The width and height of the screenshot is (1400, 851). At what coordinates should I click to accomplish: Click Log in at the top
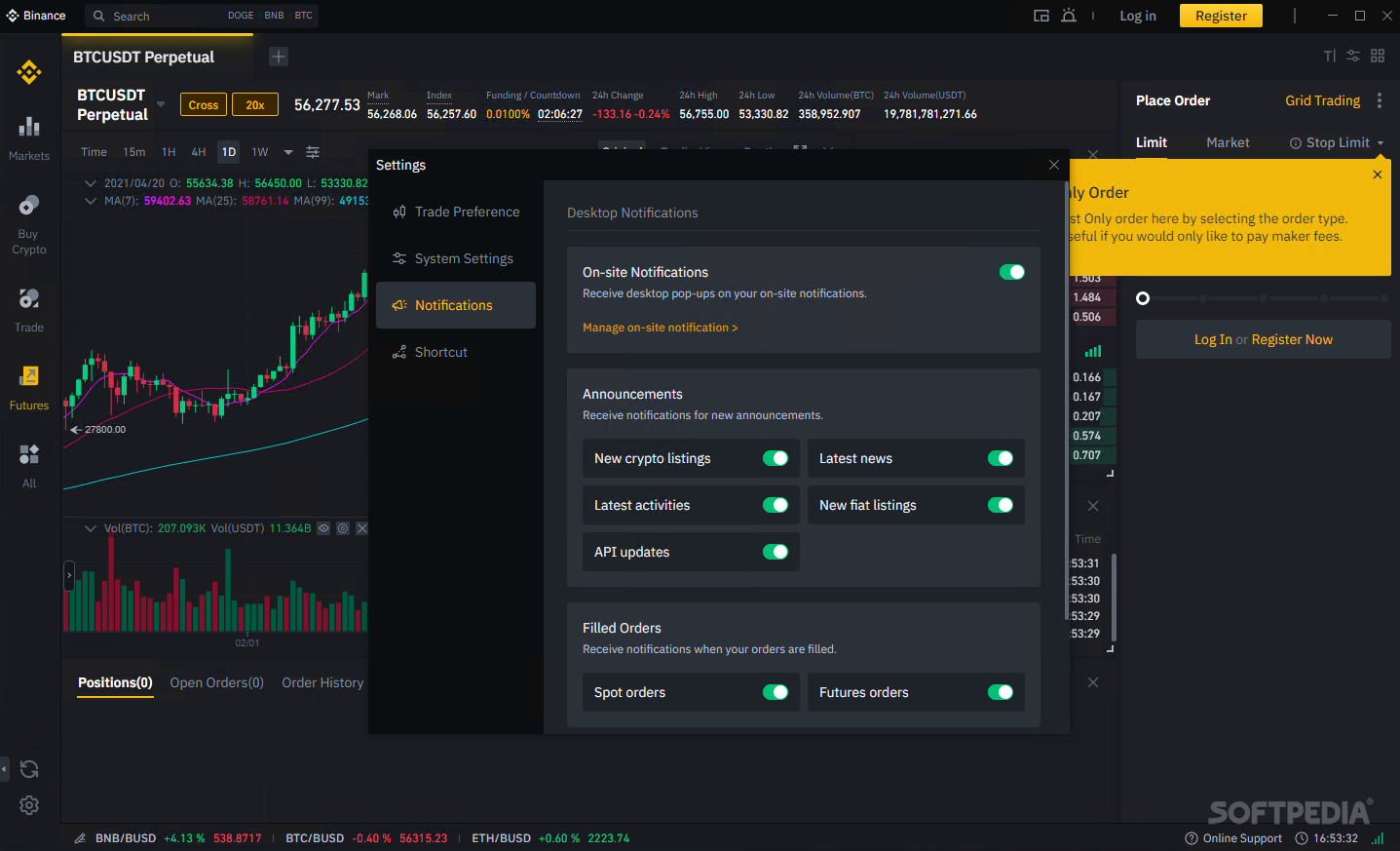pyautogui.click(x=1138, y=16)
